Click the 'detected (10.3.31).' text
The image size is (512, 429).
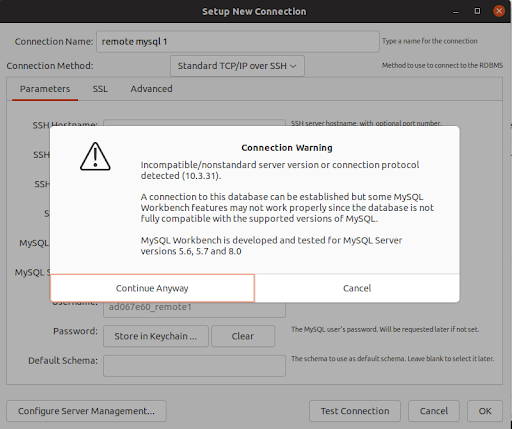pos(181,176)
